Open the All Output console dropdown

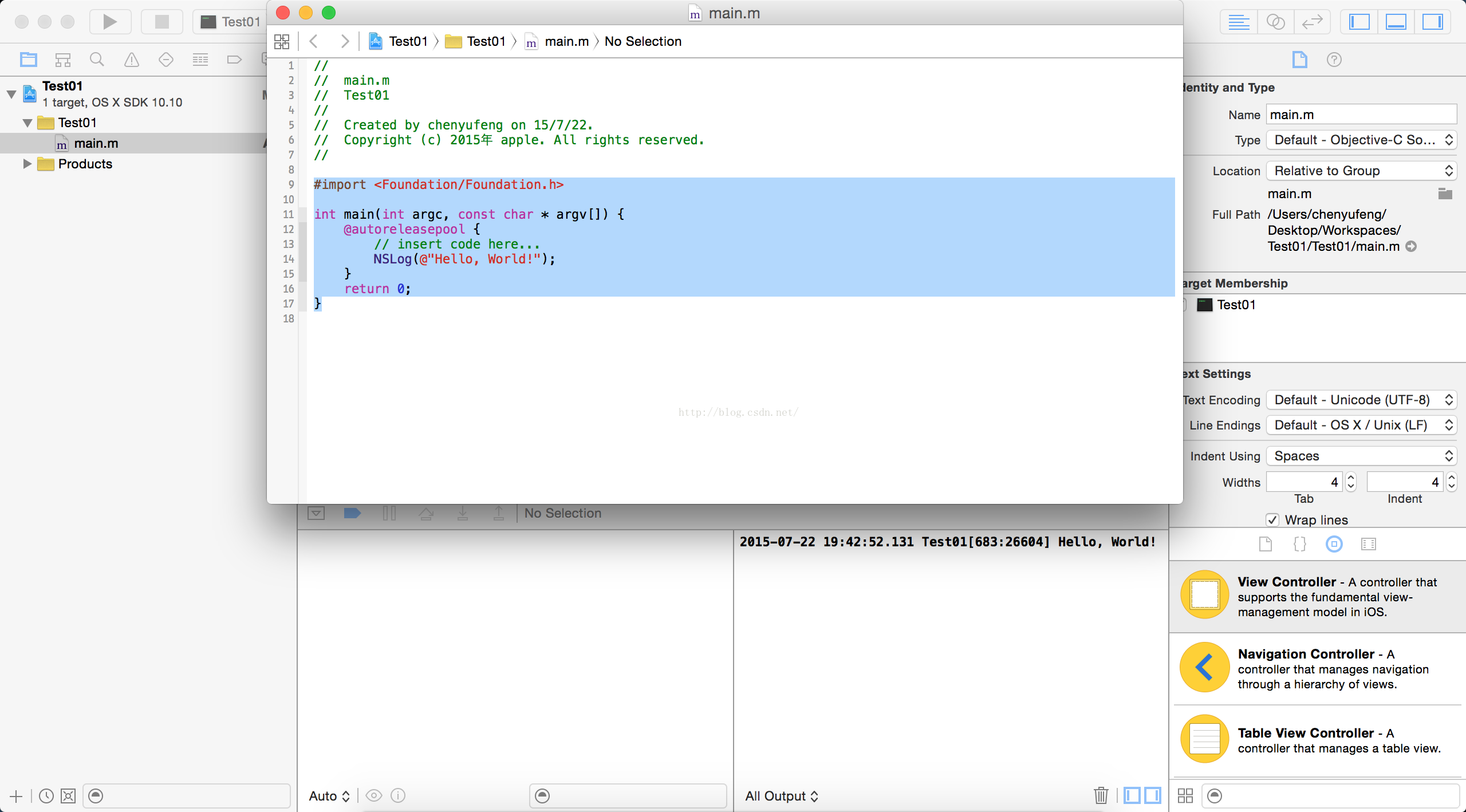[x=782, y=796]
